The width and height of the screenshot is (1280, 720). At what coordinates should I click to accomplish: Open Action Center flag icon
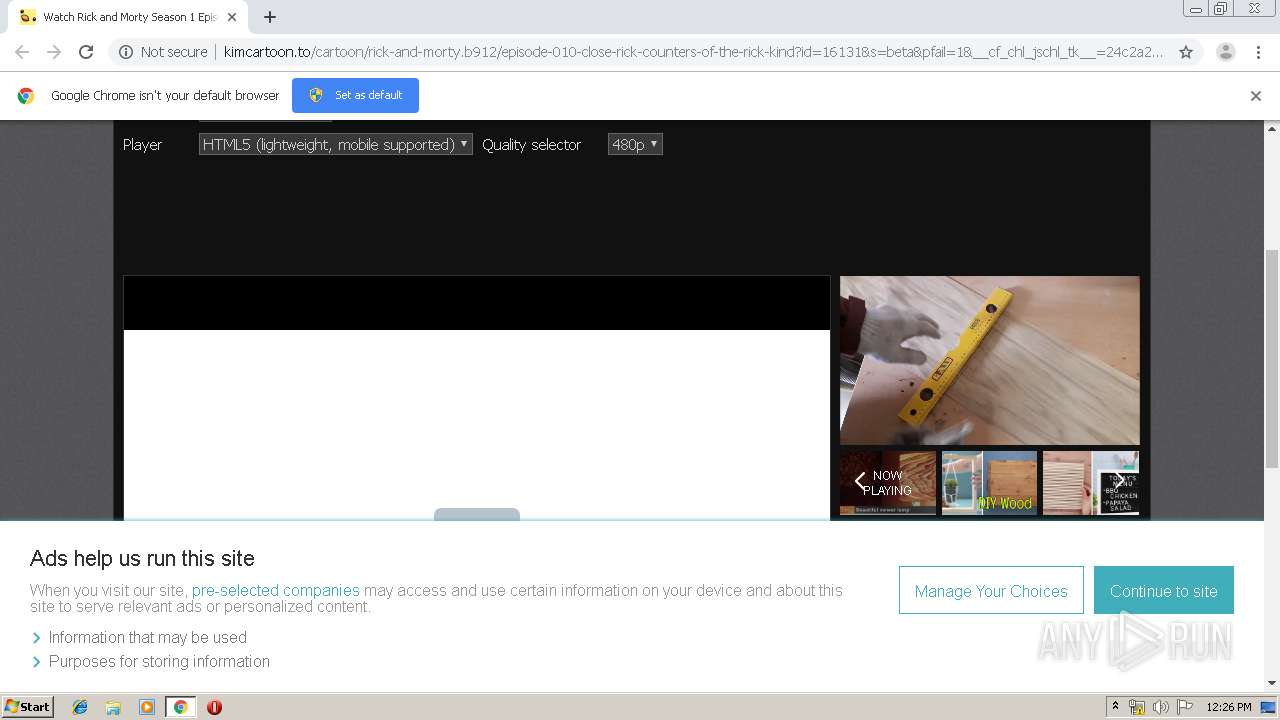(1185, 707)
